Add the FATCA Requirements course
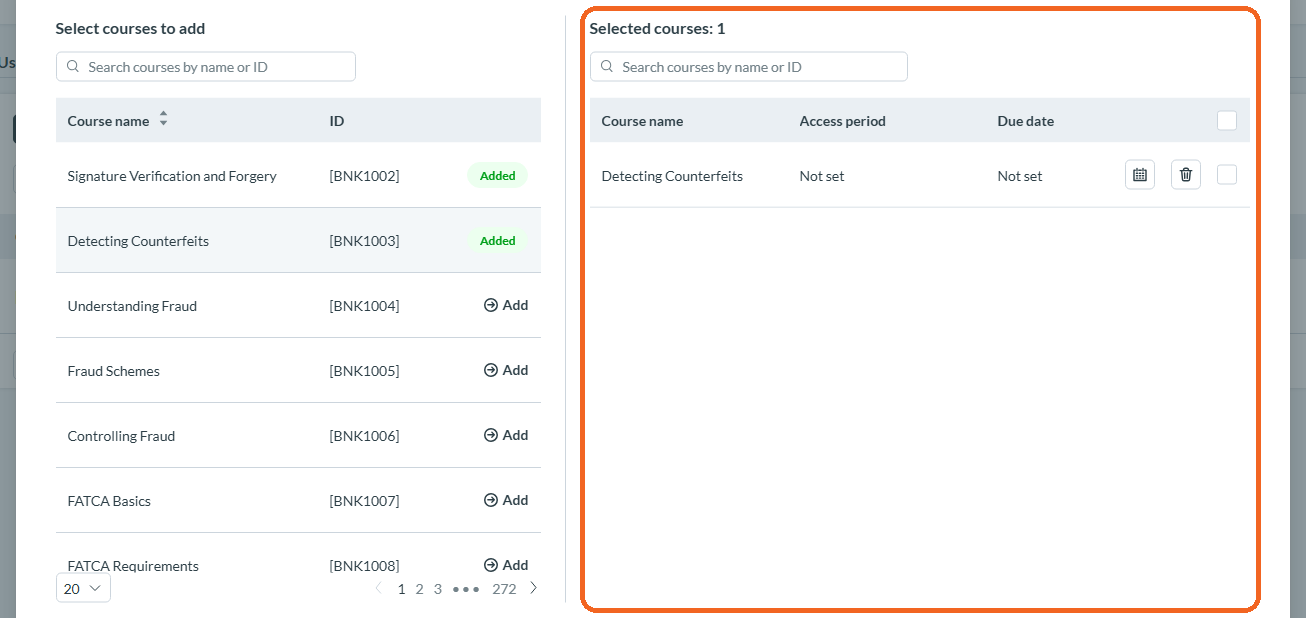Screen dimensions: 1306x618 (x=506, y=565)
